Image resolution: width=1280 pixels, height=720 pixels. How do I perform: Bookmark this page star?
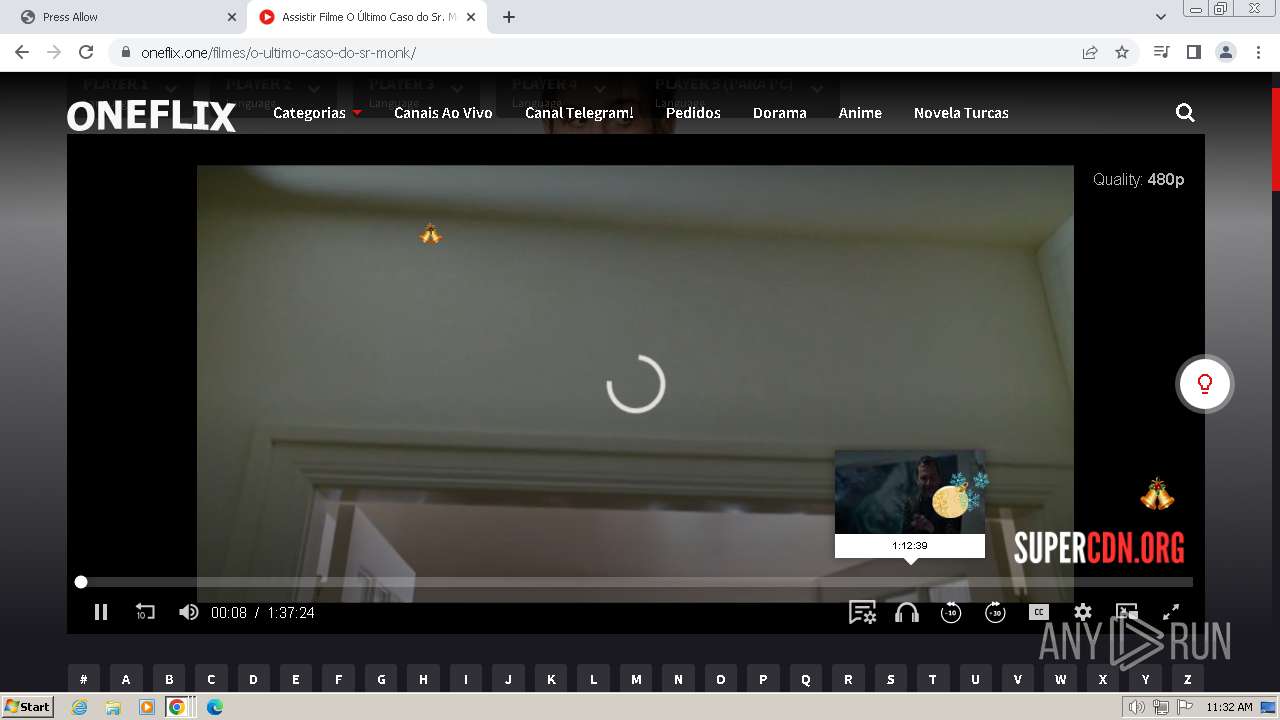1122,52
